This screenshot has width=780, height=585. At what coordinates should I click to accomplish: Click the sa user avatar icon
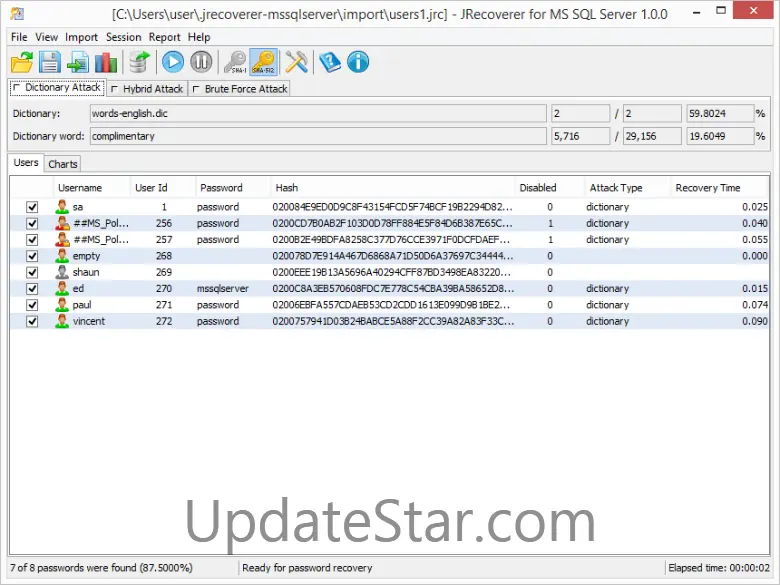coord(62,206)
